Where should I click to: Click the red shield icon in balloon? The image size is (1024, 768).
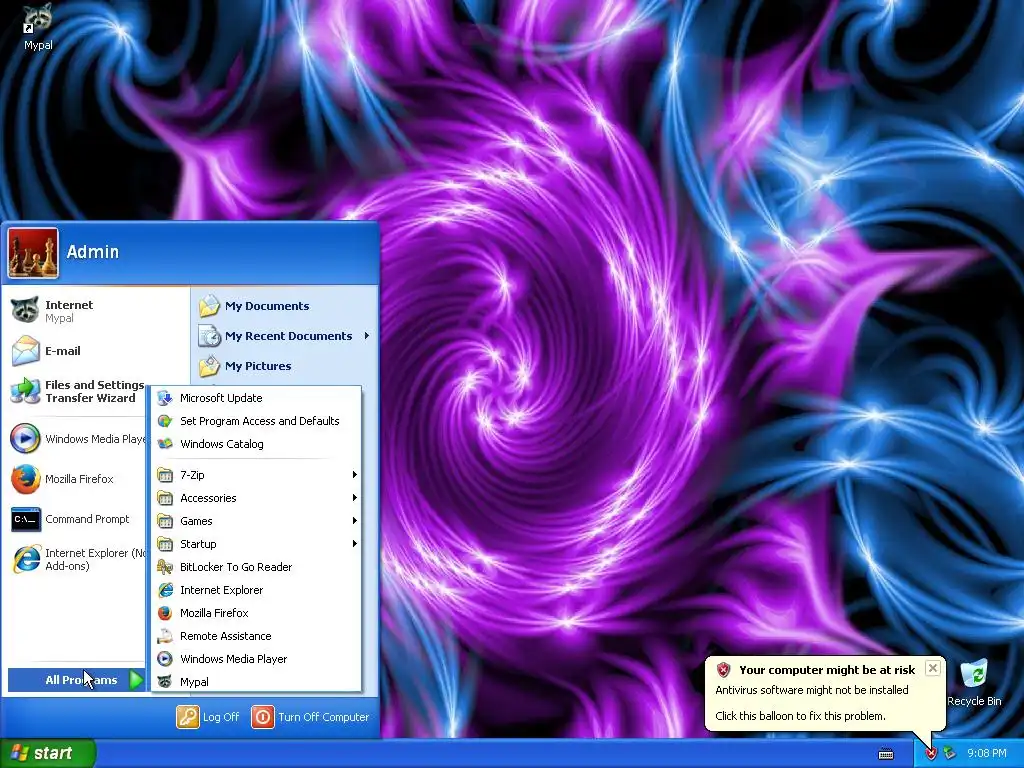723,670
